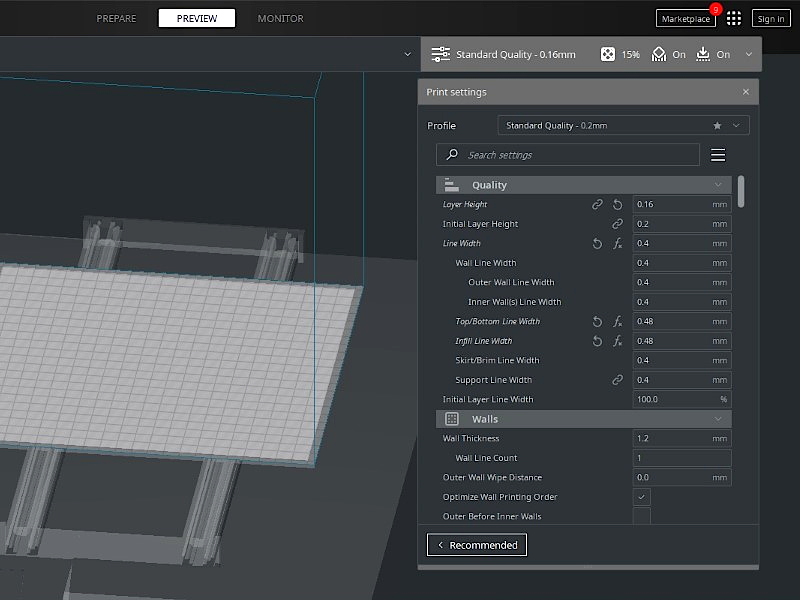Edit the Initial Layer Line Width percentage

click(x=682, y=399)
